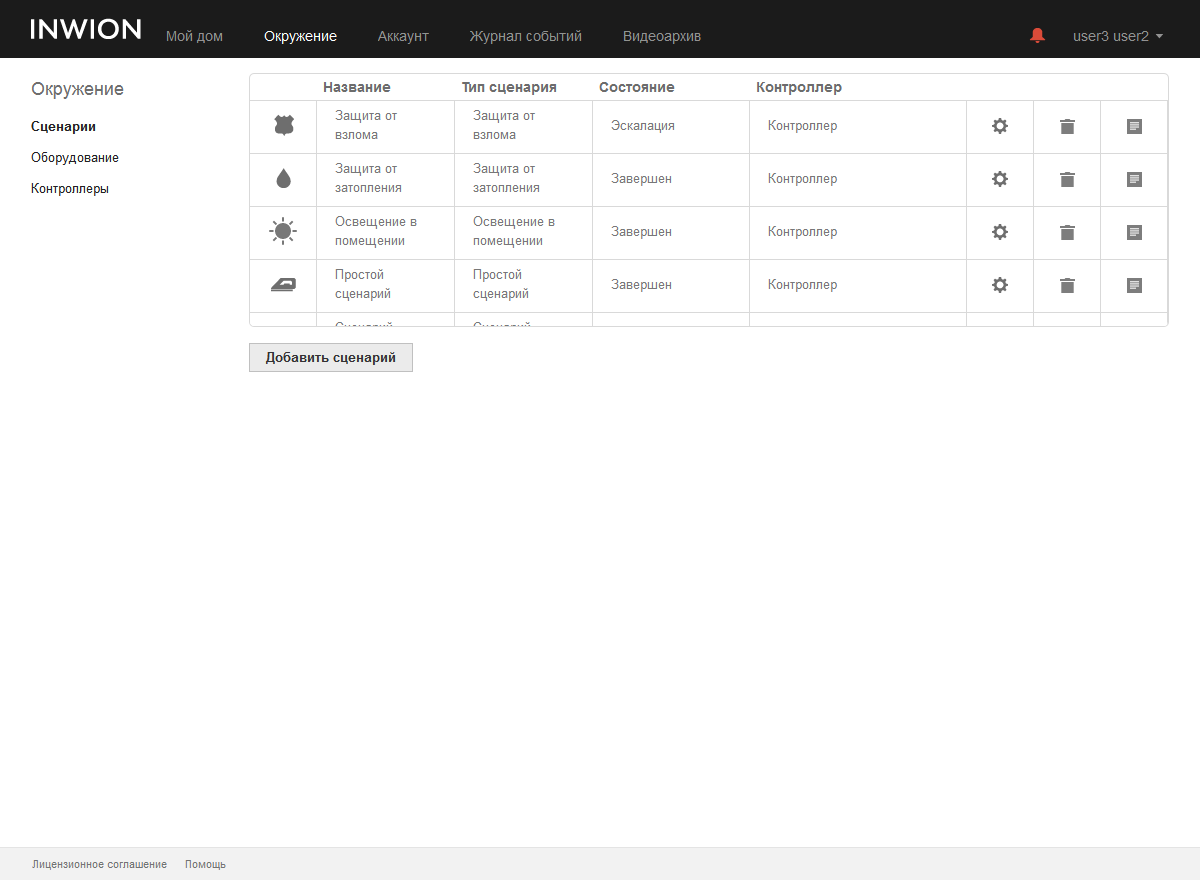Select Сценарии in the sidebar
Screen dimensions: 1200x880
coord(63,126)
